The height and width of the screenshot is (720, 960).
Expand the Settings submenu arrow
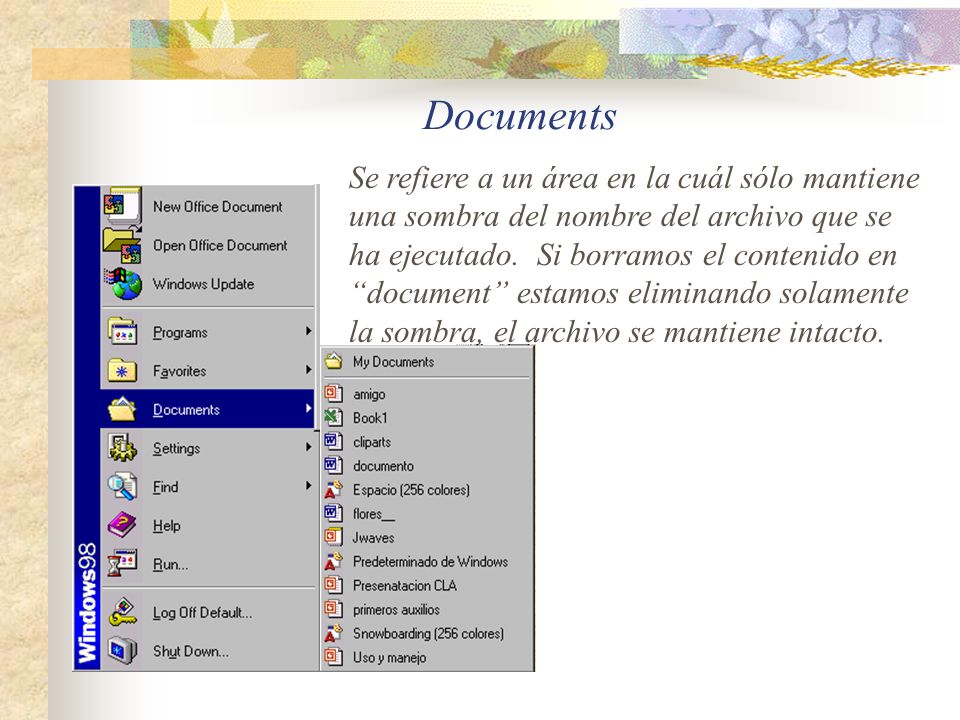pyautogui.click(x=309, y=447)
